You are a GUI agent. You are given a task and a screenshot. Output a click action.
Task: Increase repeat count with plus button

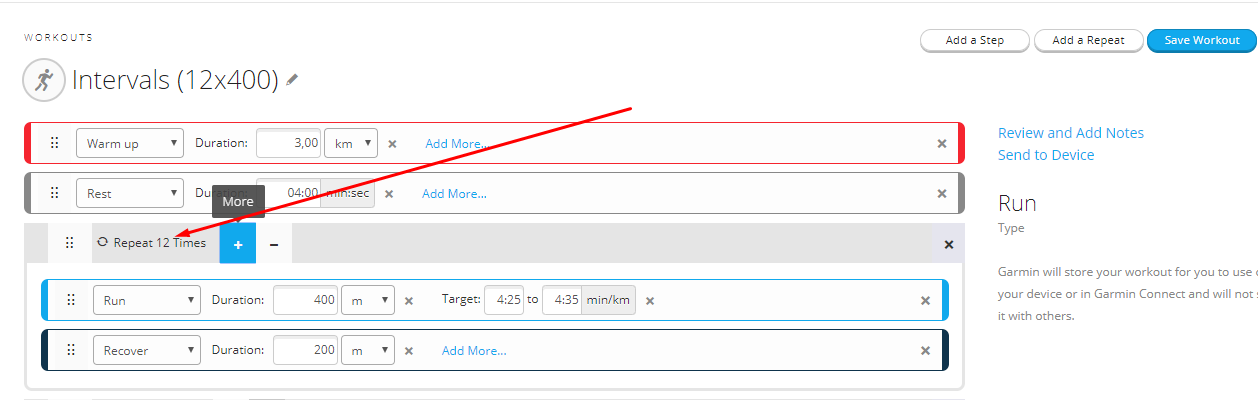(x=238, y=244)
